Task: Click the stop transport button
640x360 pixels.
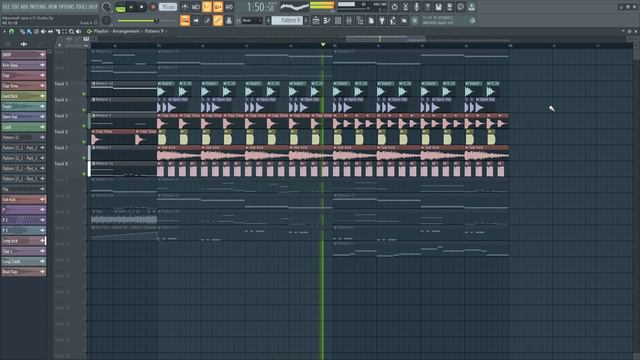Action: [142, 7]
